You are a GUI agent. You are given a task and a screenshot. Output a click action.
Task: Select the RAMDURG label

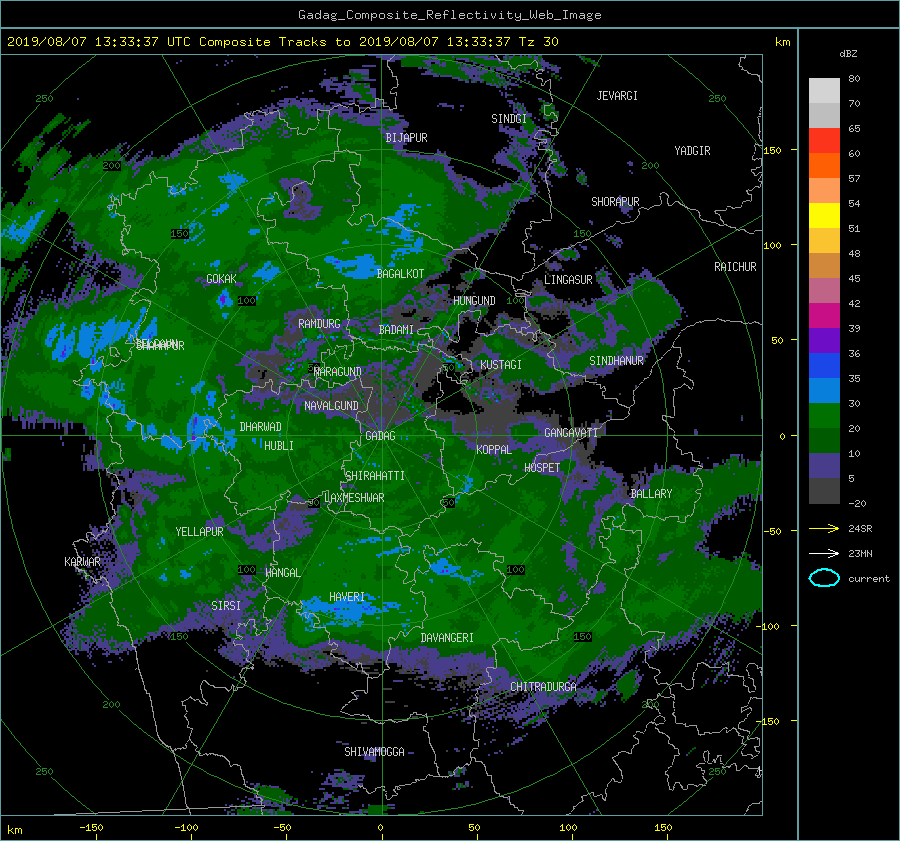pyautogui.click(x=319, y=324)
